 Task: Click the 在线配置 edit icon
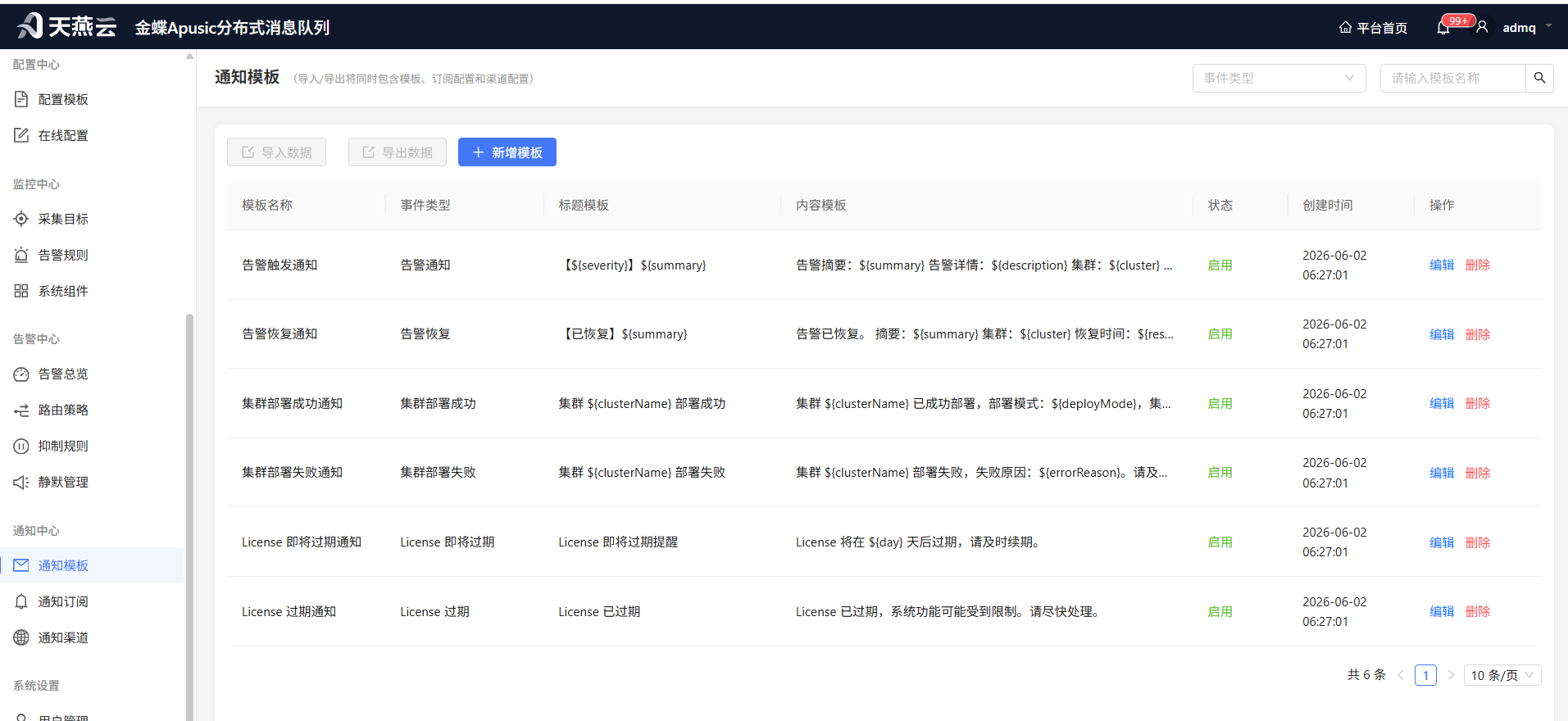[21, 135]
